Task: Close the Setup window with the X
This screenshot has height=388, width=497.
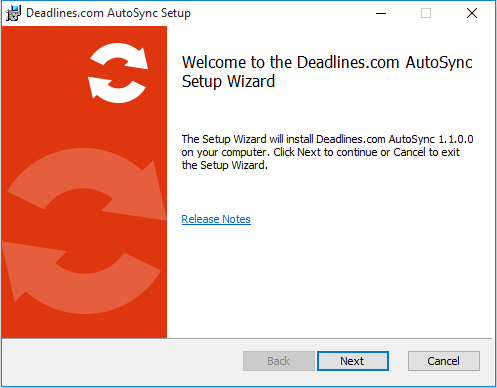Action: [x=472, y=13]
